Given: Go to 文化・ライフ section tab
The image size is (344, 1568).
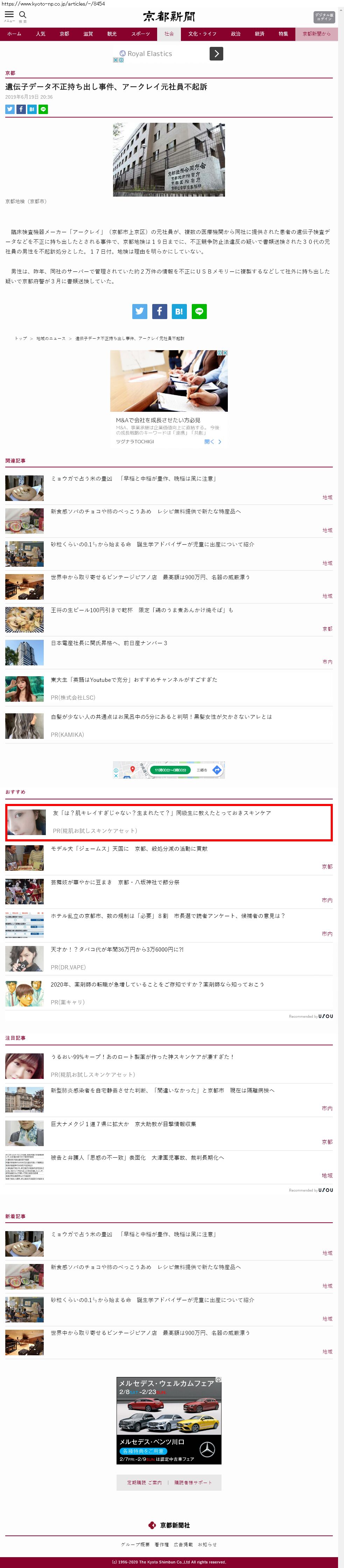Looking at the screenshot, I should [x=202, y=34].
